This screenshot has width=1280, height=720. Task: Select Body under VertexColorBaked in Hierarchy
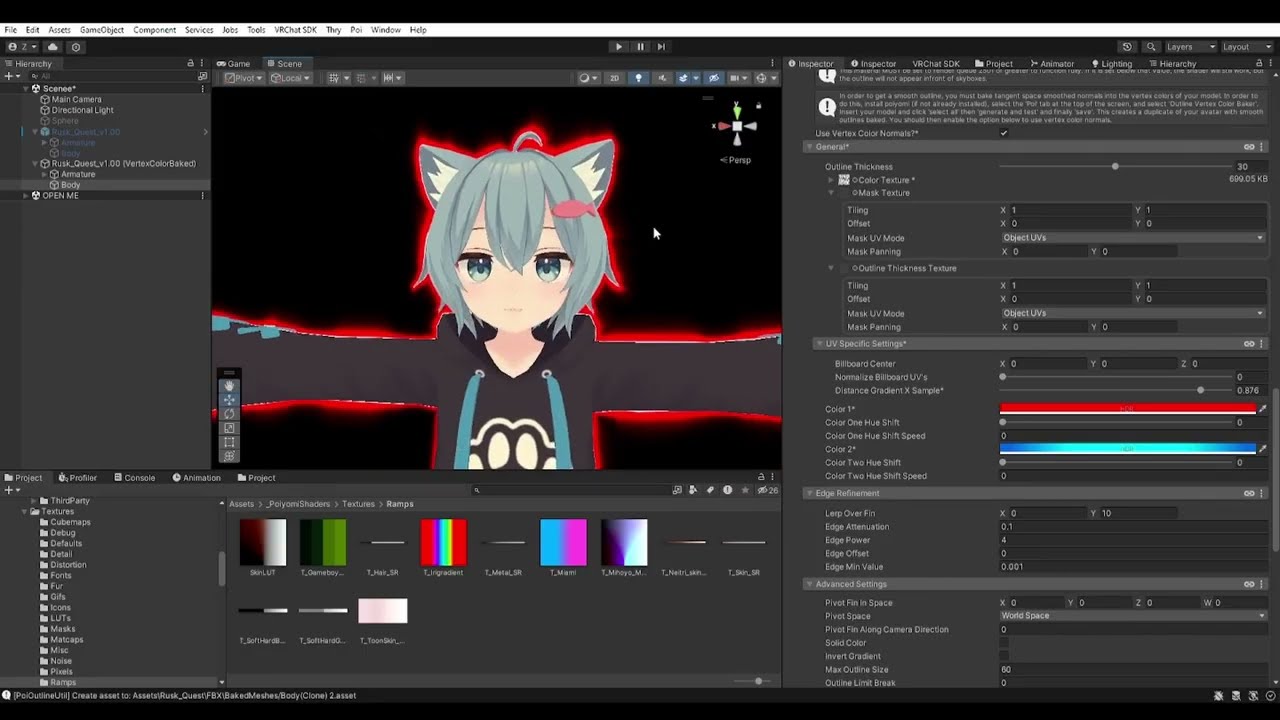[70, 185]
